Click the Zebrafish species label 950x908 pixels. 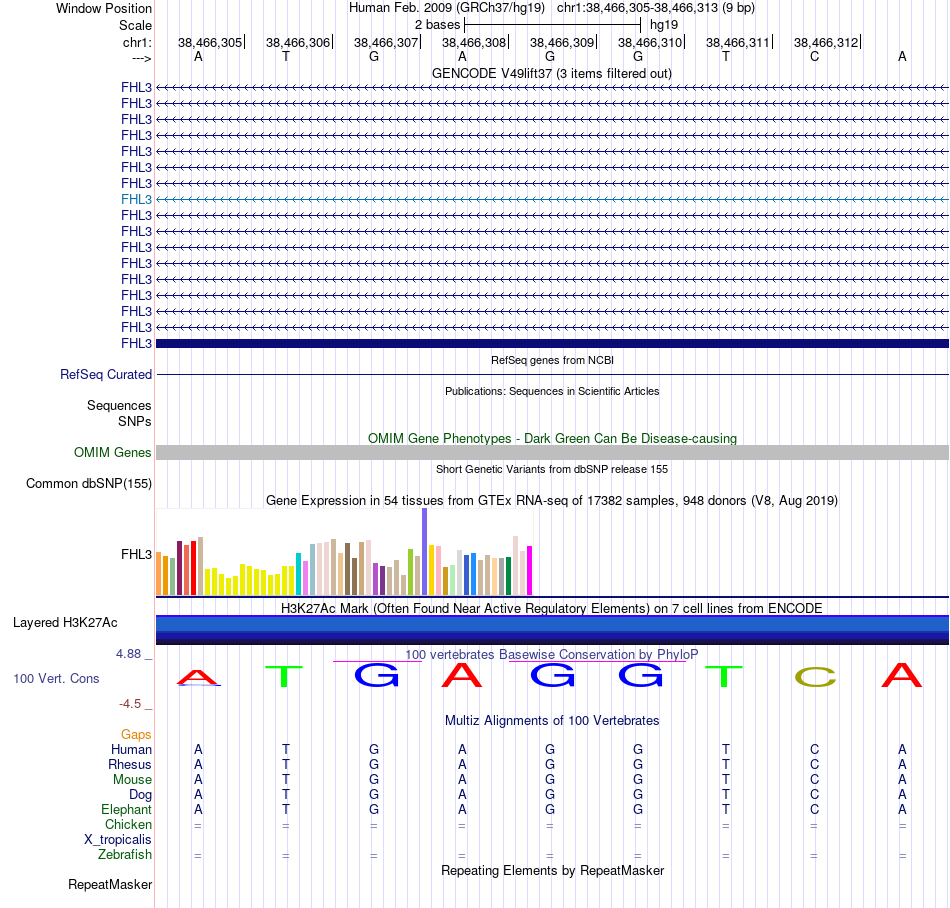(125, 854)
